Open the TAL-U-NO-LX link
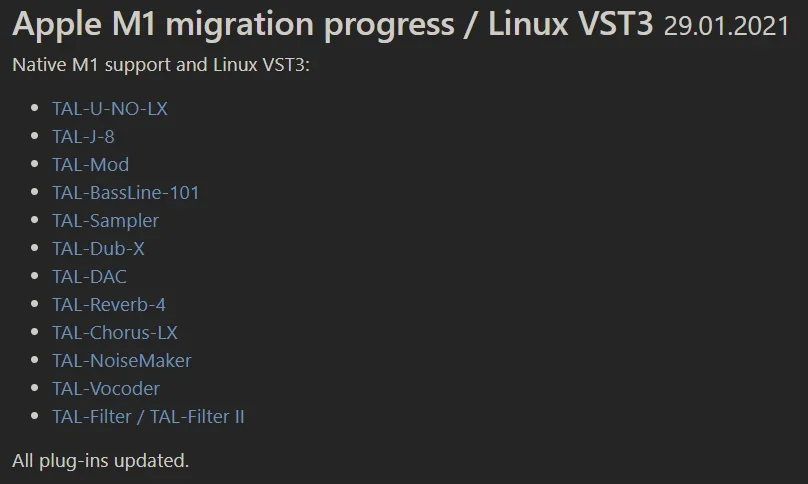The width and height of the screenshot is (808, 484). [110, 108]
